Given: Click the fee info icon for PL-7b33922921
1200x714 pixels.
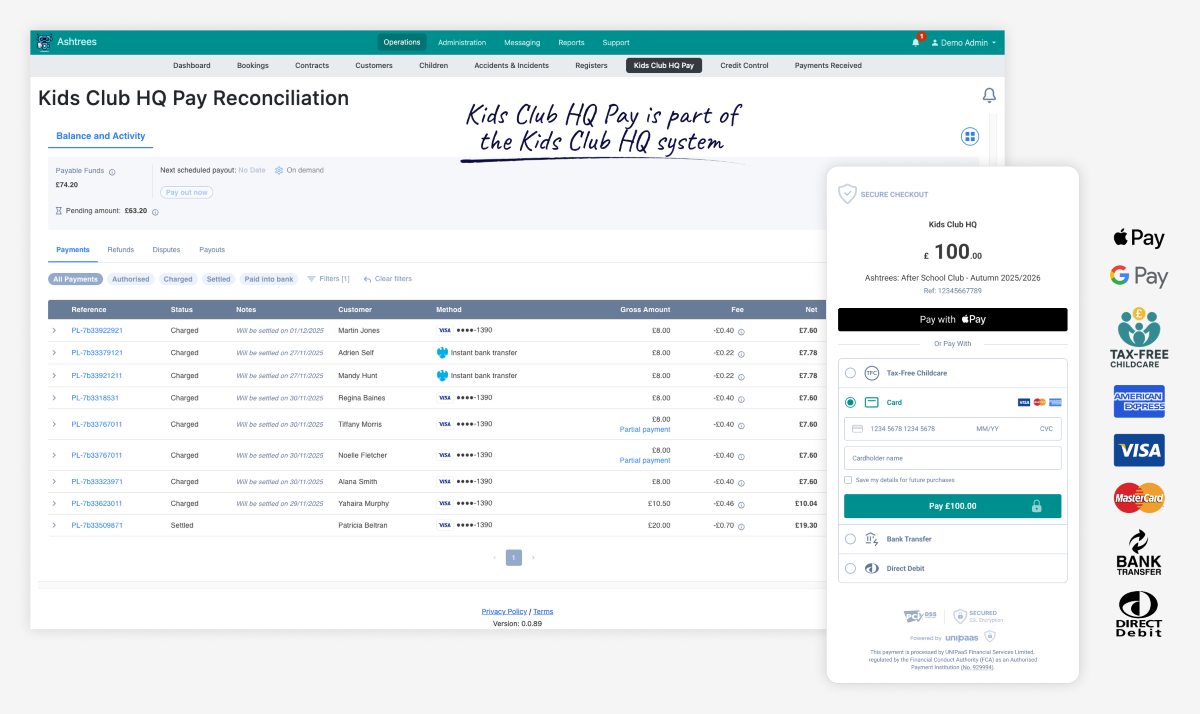Looking at the screenshot, I should pos(741,331).
